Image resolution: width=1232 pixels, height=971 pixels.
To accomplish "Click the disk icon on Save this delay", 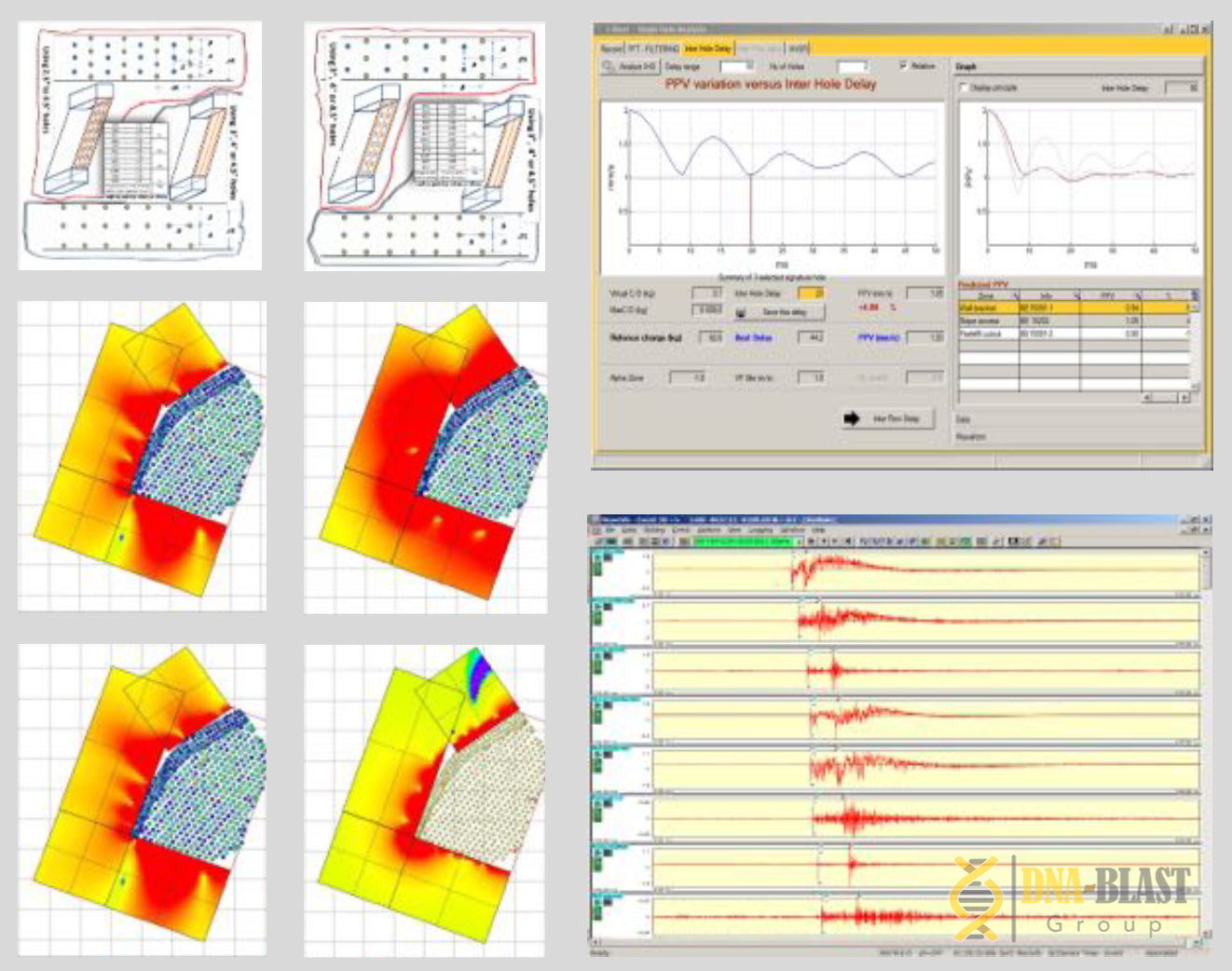I will tap(741, 312).
